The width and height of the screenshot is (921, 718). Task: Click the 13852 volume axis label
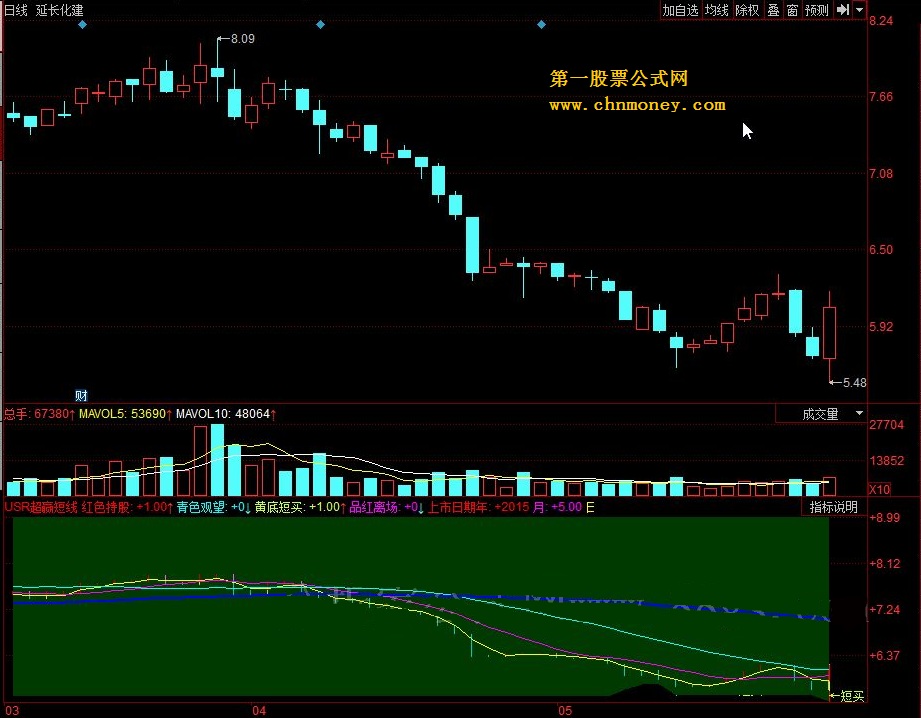tap(886, 461)
